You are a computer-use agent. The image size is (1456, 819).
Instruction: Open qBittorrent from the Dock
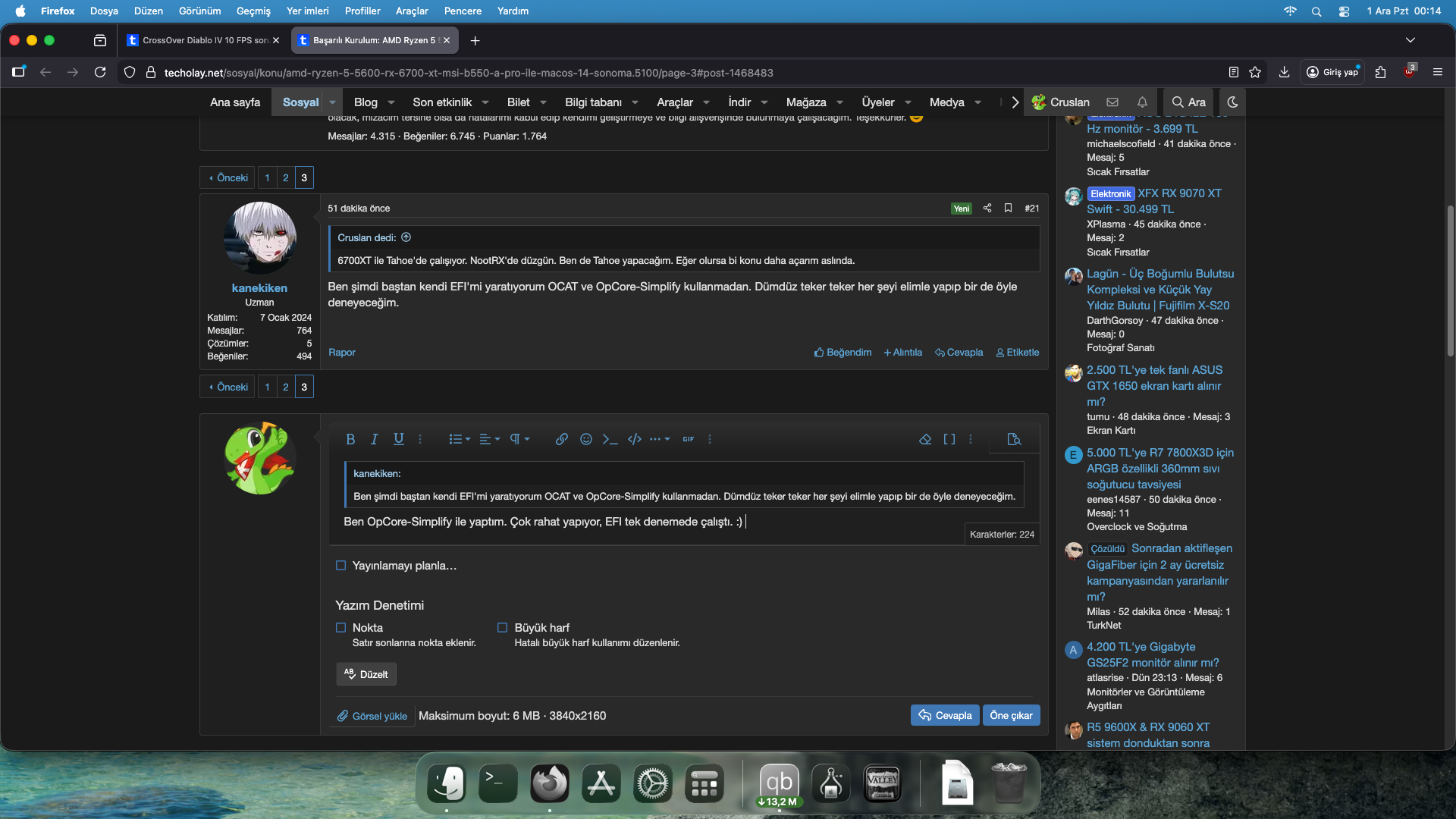tap(779, 783)
